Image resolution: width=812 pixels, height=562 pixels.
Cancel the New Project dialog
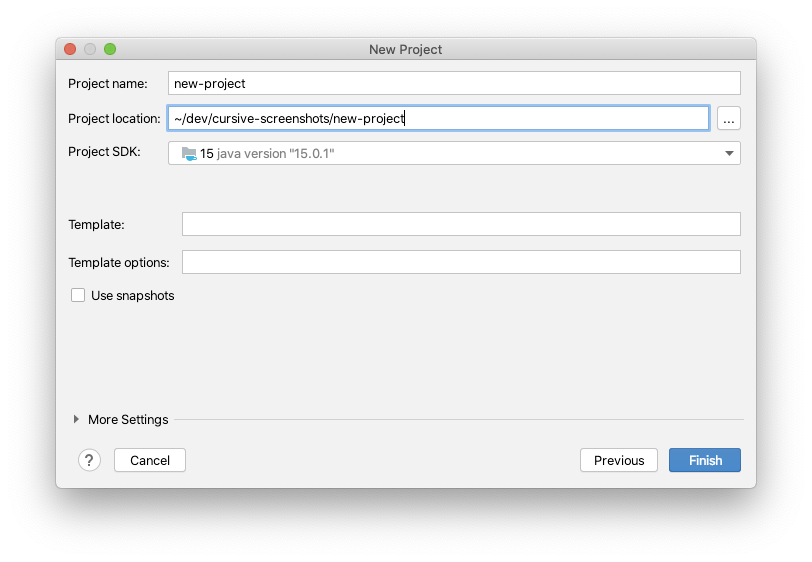[150, 460]
